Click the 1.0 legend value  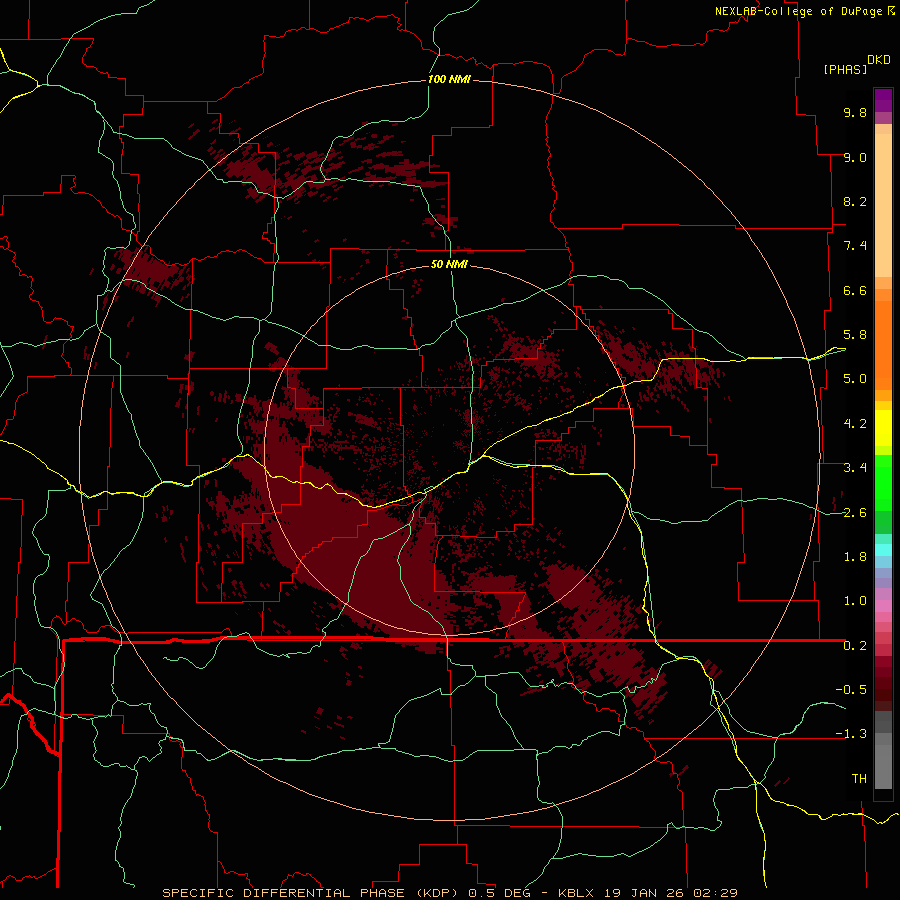(x=855, y=601)
